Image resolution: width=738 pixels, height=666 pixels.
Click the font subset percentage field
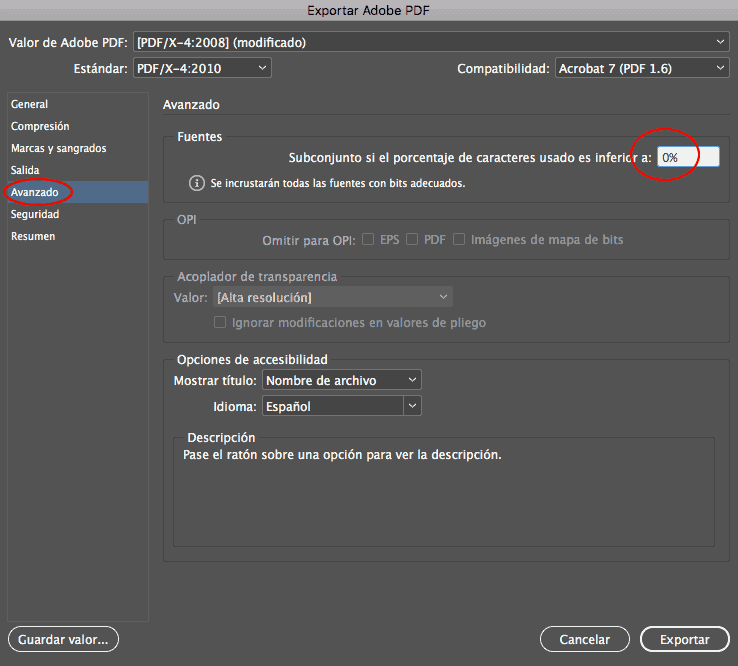point(688,157)
